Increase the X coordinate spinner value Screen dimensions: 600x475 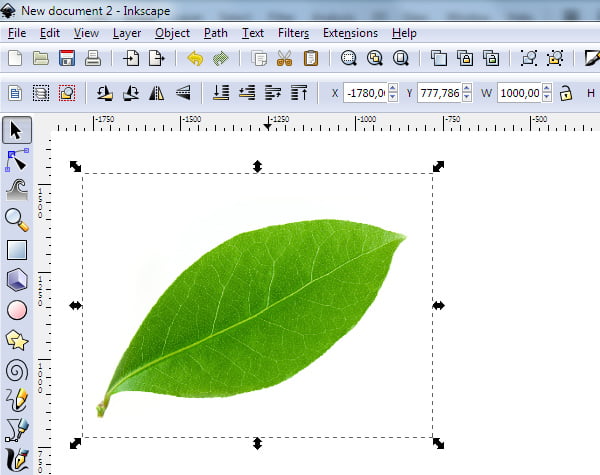393,88
